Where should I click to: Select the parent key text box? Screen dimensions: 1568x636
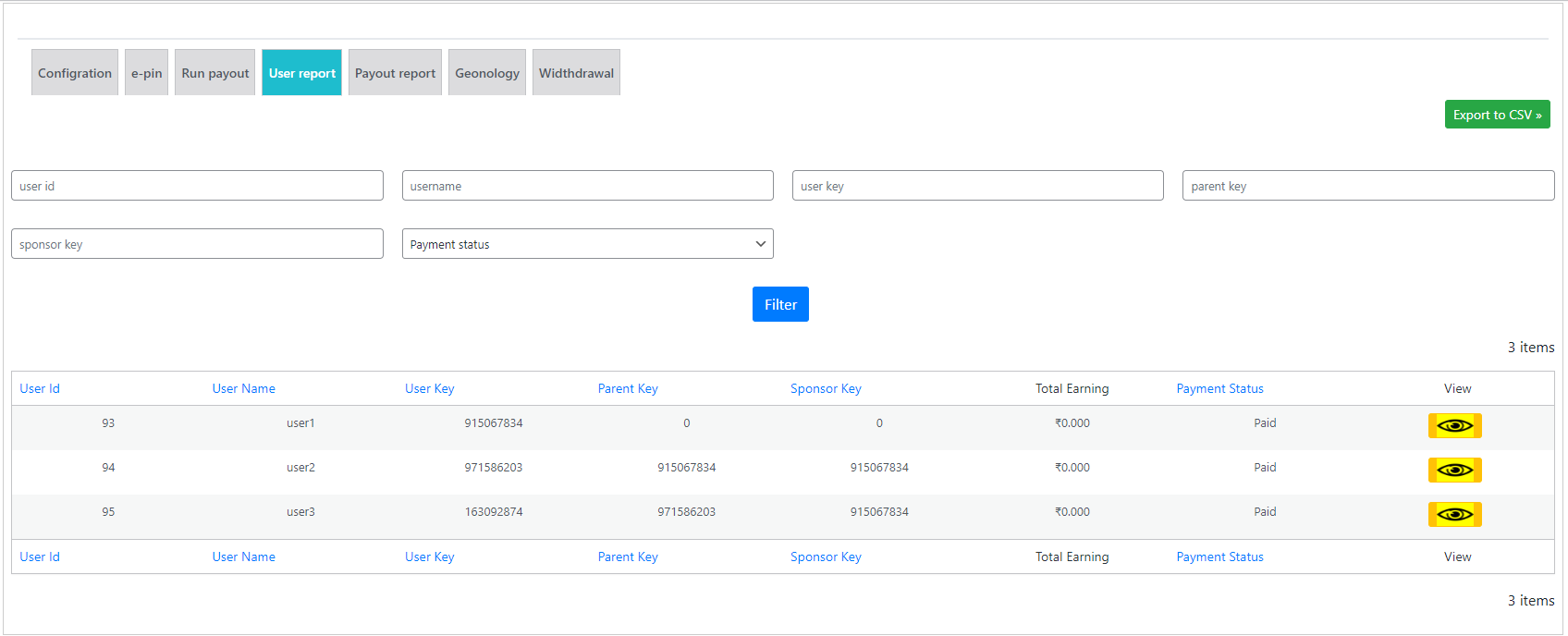coord(1367,186)
